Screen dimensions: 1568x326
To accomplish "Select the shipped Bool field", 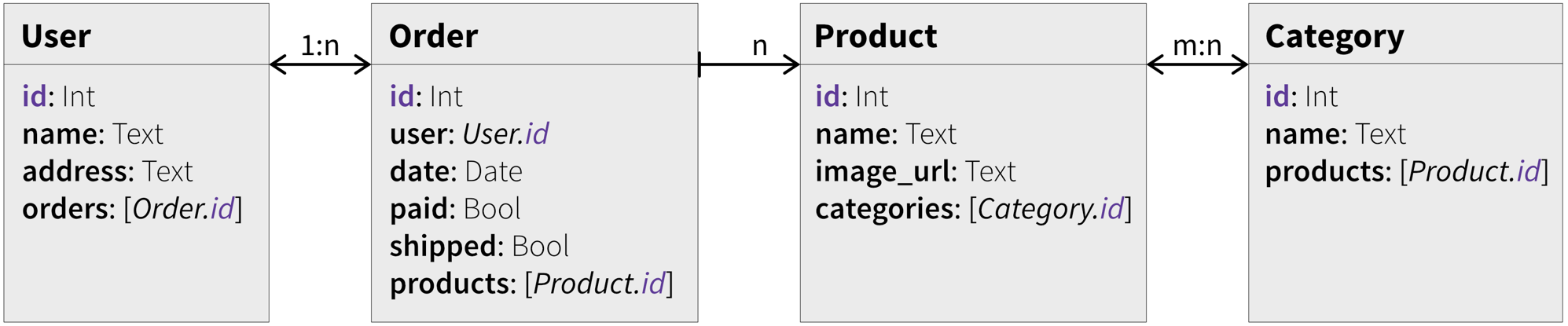I will (479, 246).
